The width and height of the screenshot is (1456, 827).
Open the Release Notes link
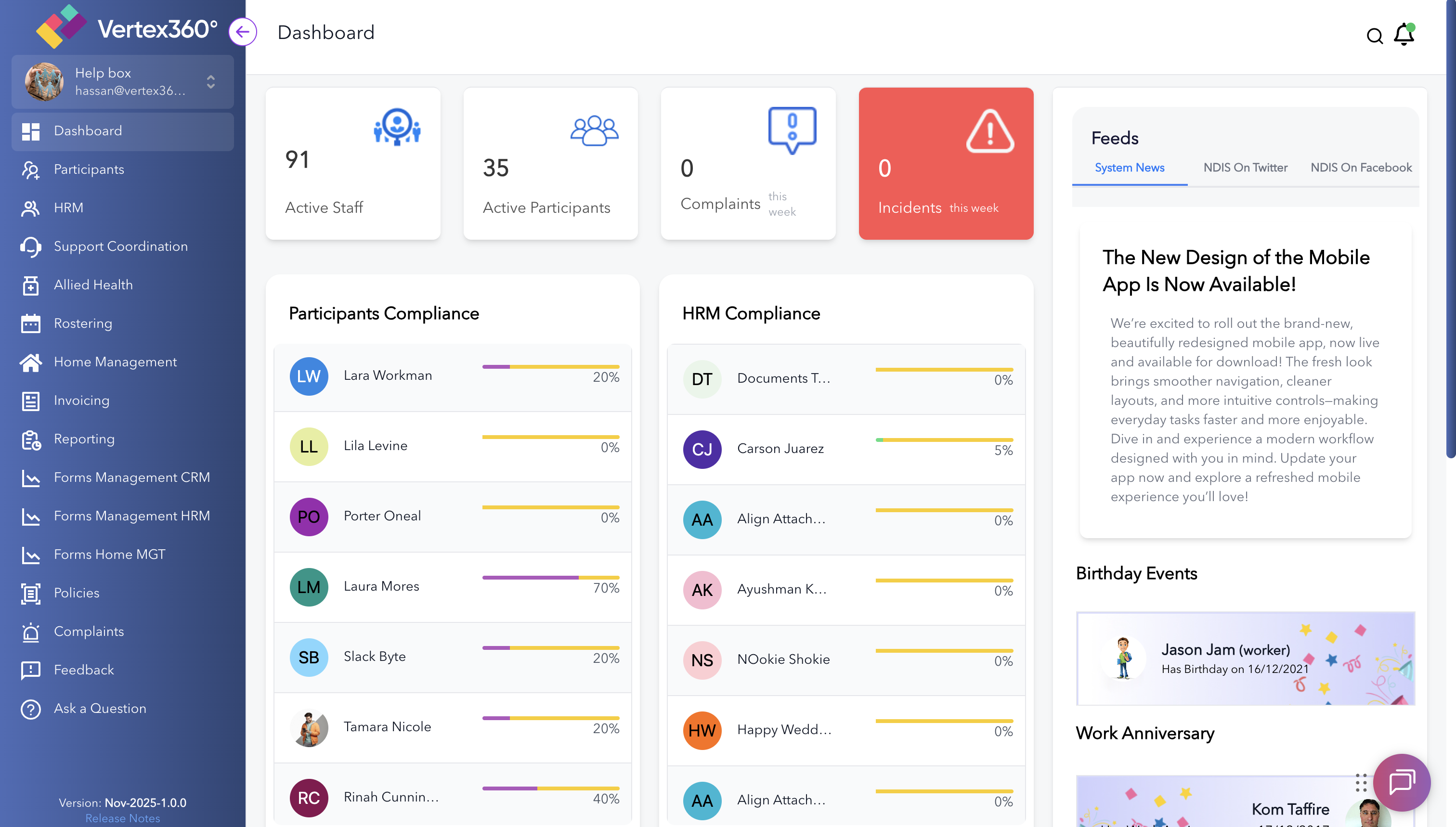[x=123, y=818]
